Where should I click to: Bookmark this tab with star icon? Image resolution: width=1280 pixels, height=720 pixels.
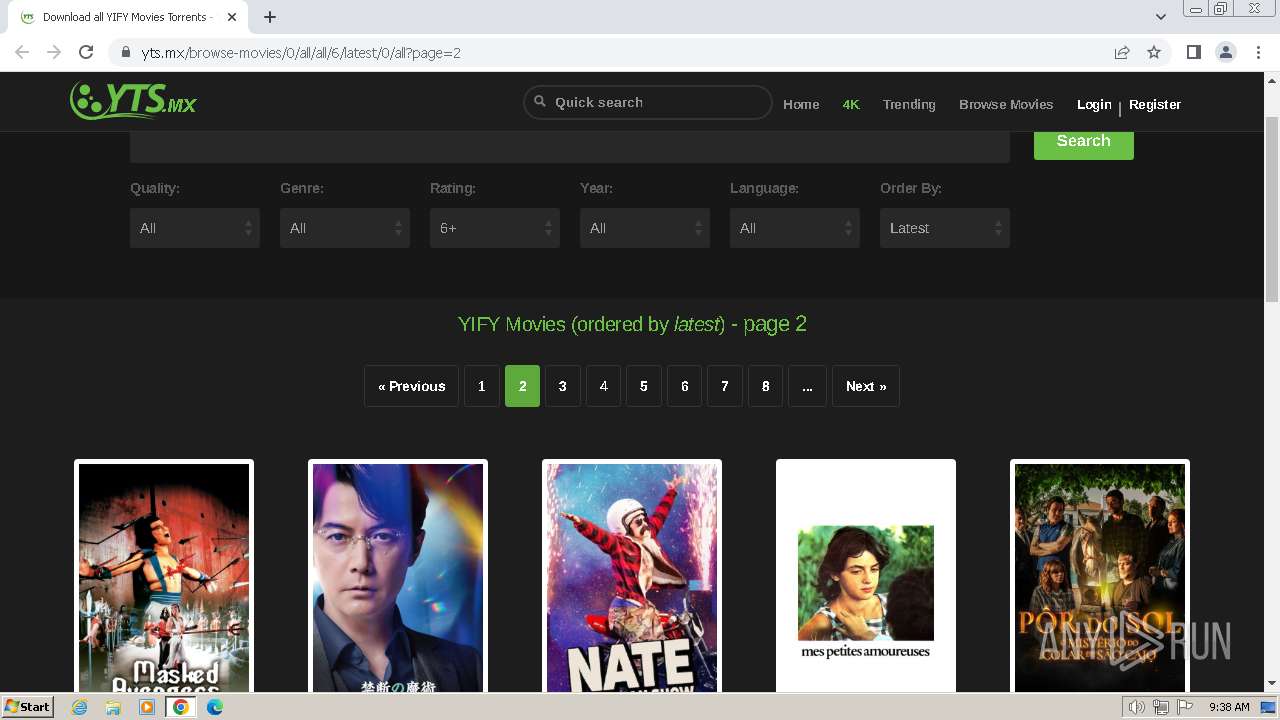point(1154,52)
